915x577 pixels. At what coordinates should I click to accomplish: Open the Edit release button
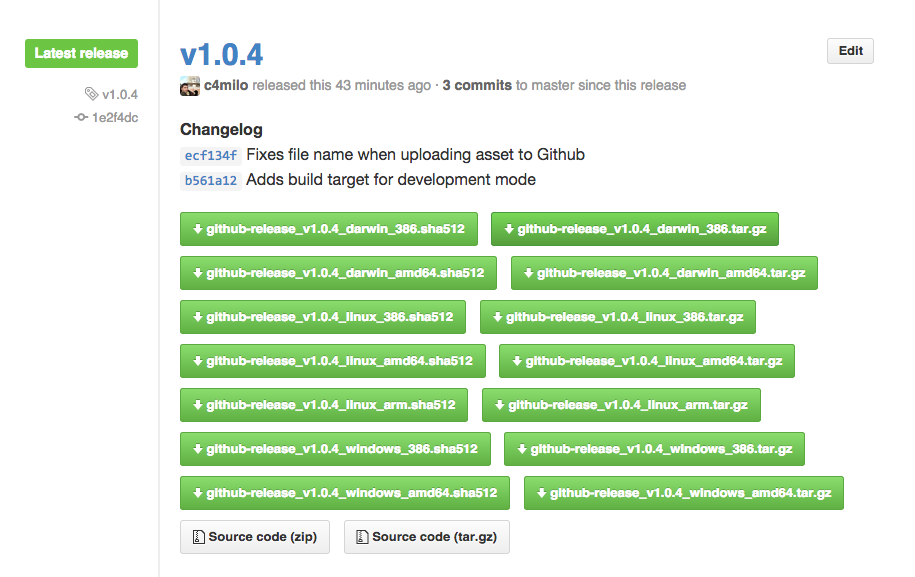850,51
